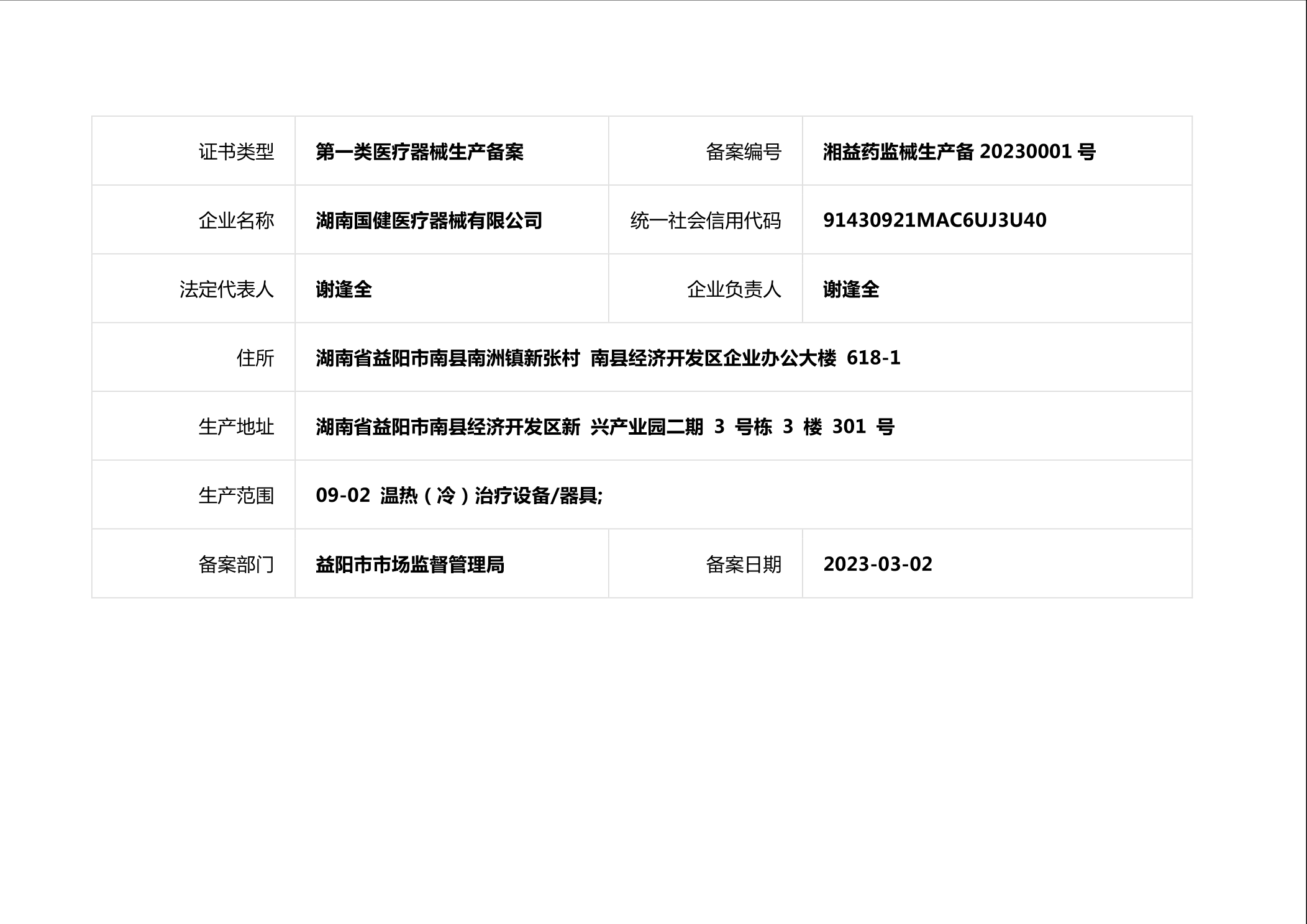Click the 法定代表人 label
Image resolution: width=1307 pixels, height=924 pixels.
pos(226,289)
